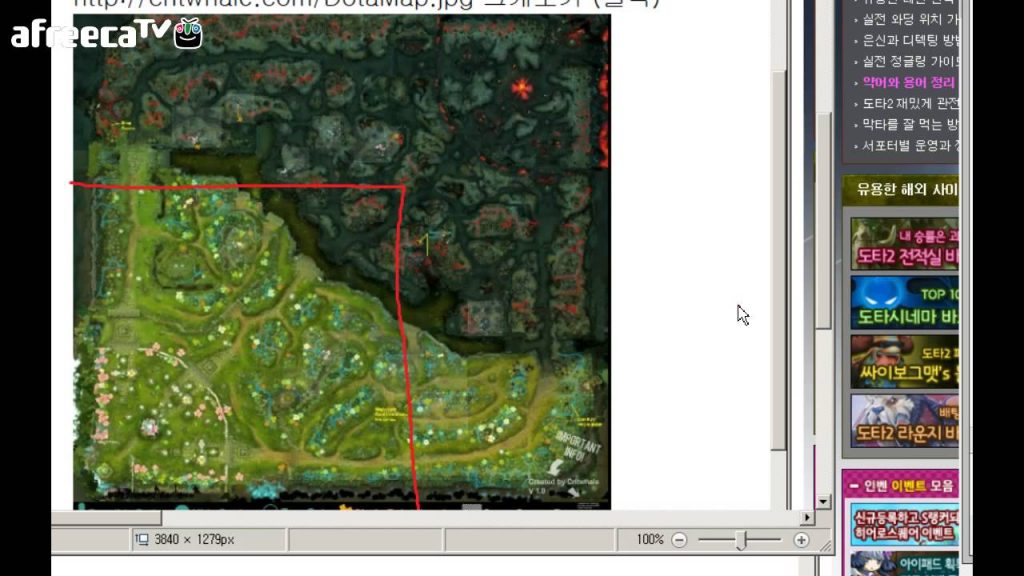Click the image size icon in status bar
Screen dimensions: 1024x576
[x=142, y=539]
